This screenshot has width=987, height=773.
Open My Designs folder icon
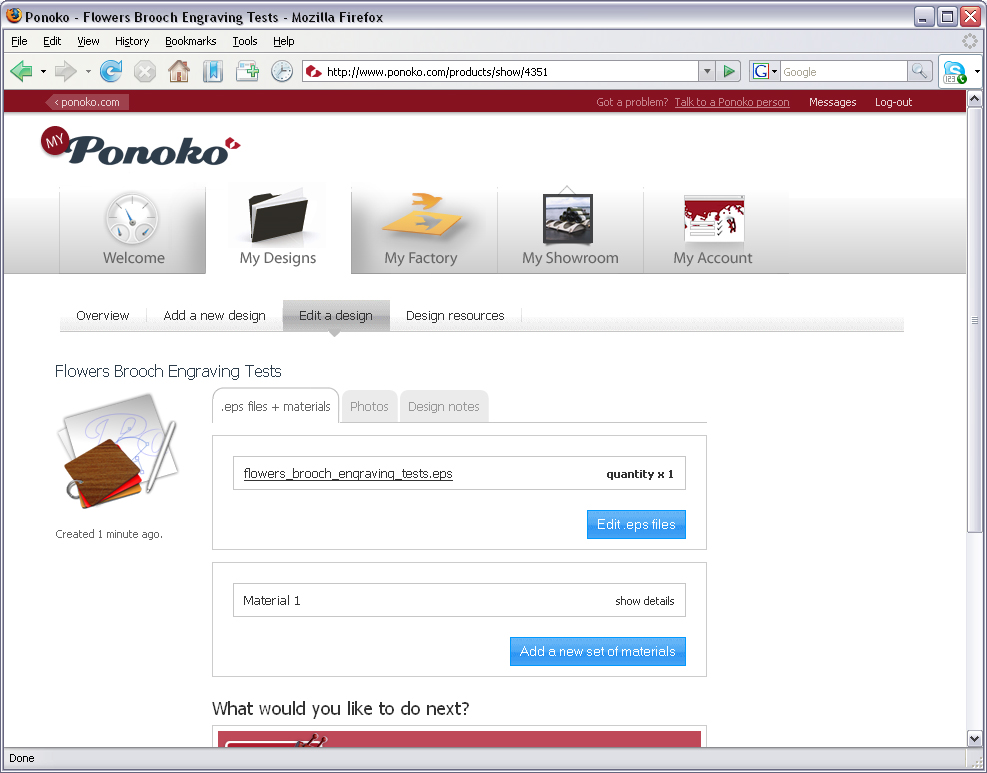point(278,217)
